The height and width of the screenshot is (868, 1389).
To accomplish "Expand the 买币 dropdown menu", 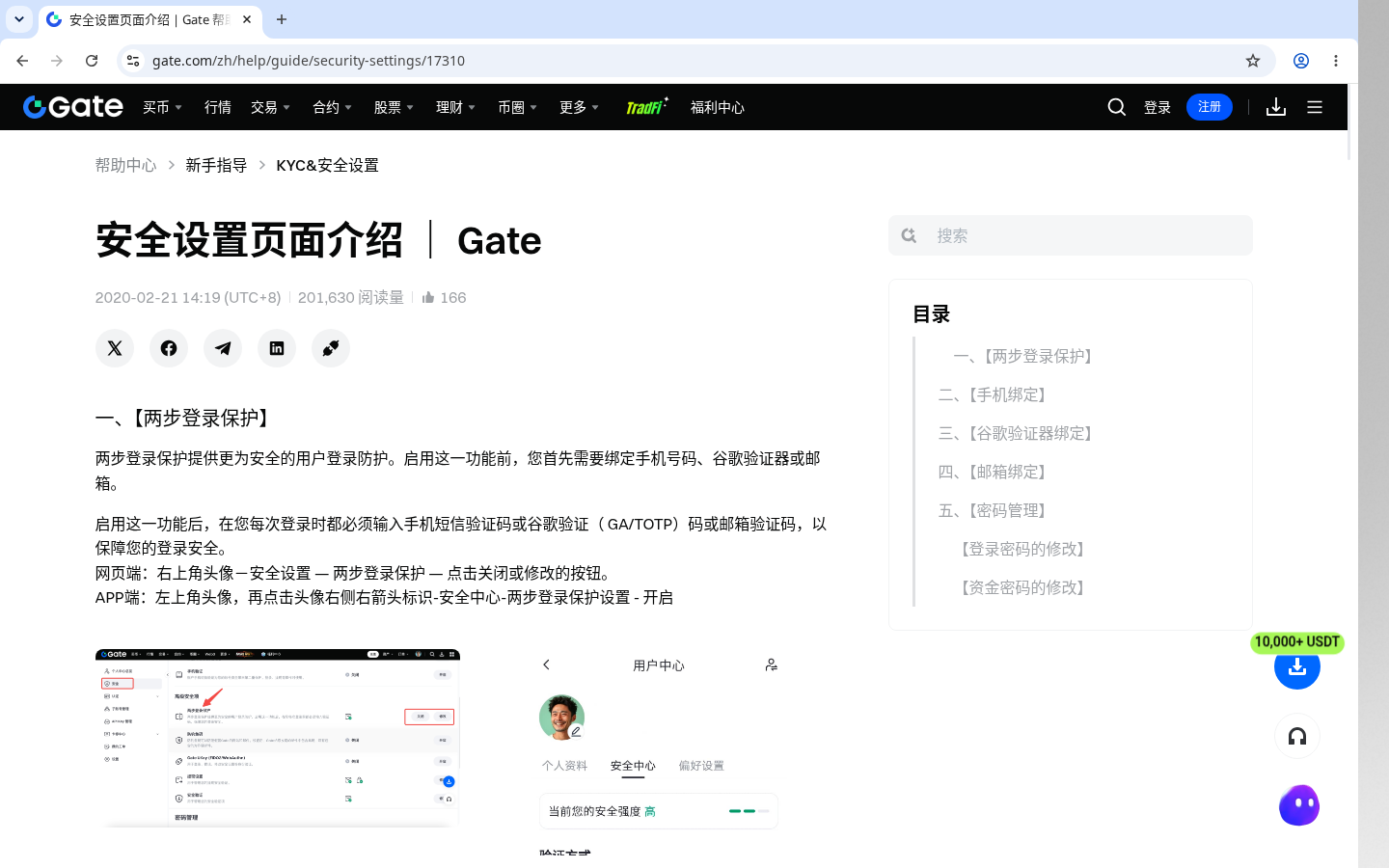I will tap(162, 107).
